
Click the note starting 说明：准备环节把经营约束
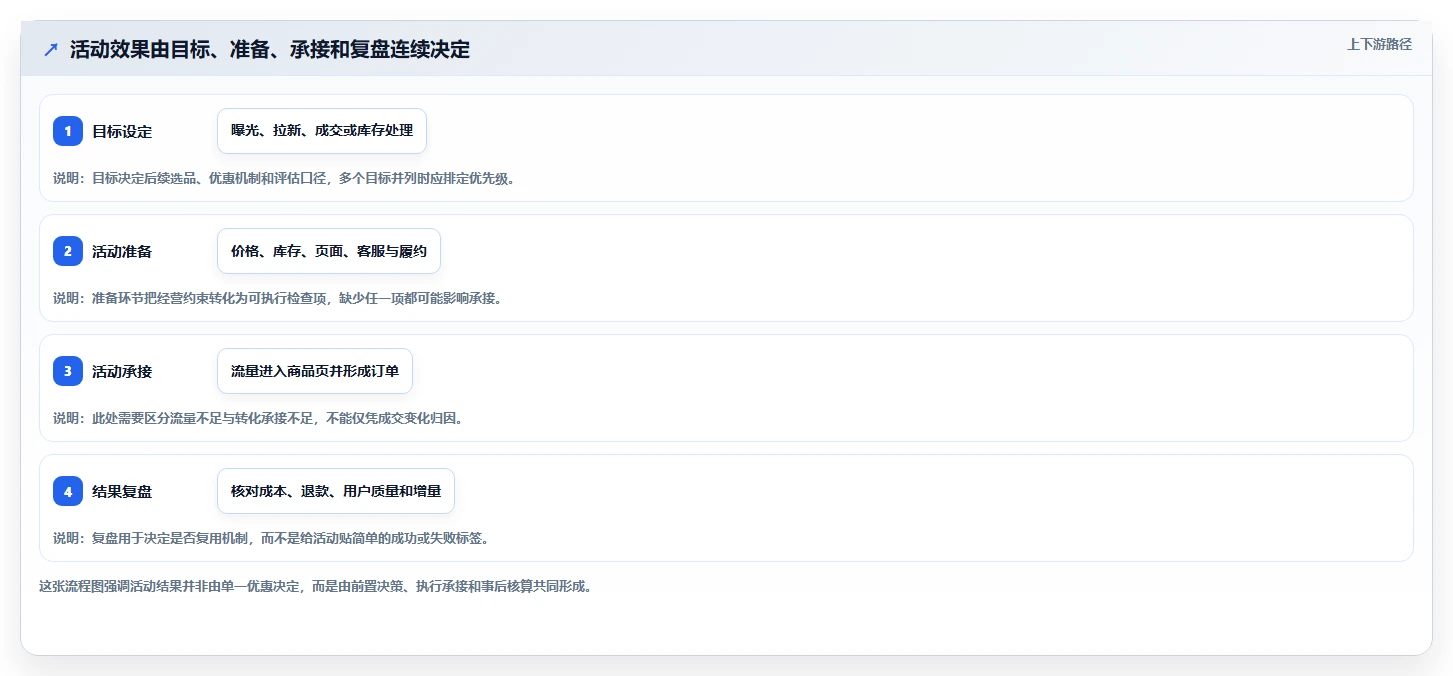tap(277, 298)
